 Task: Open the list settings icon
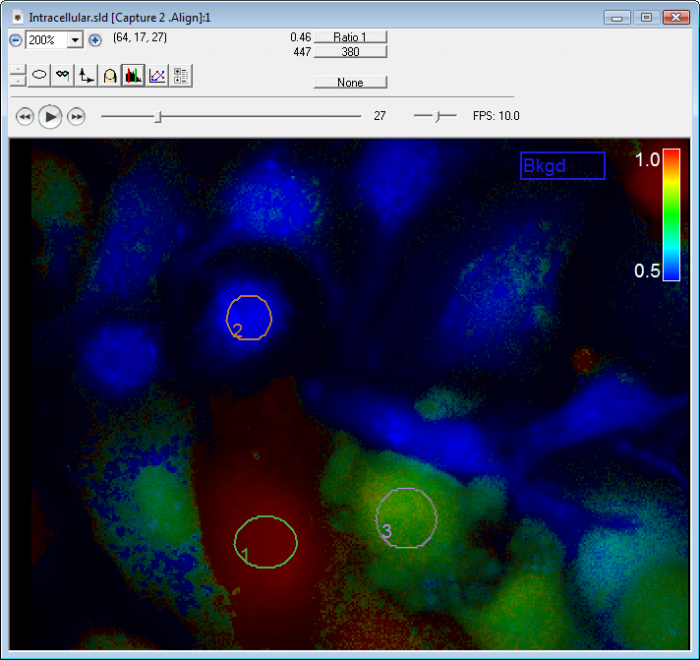(181, 74)
